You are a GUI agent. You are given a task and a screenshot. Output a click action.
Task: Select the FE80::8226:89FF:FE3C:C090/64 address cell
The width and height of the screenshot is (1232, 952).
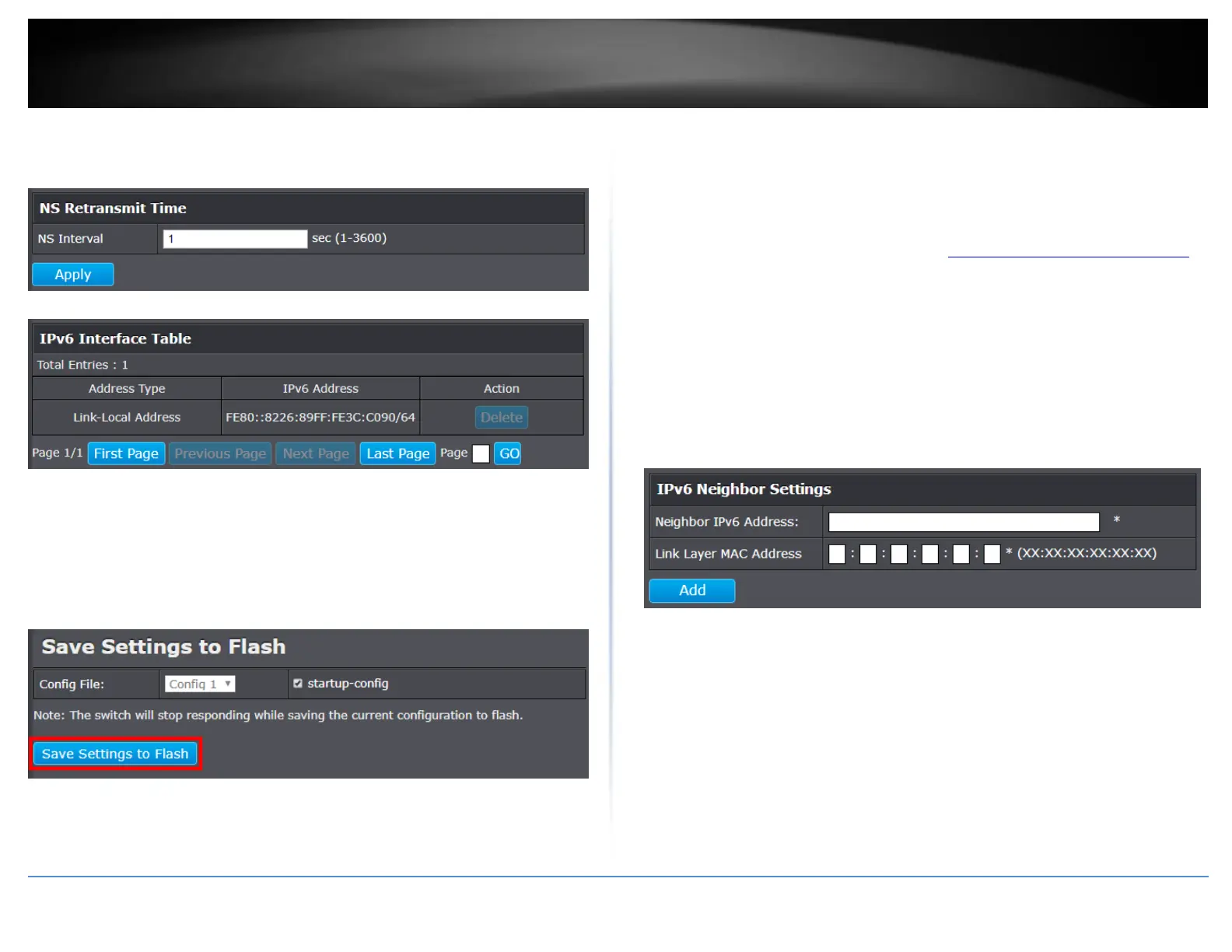(x=320, y=418)
